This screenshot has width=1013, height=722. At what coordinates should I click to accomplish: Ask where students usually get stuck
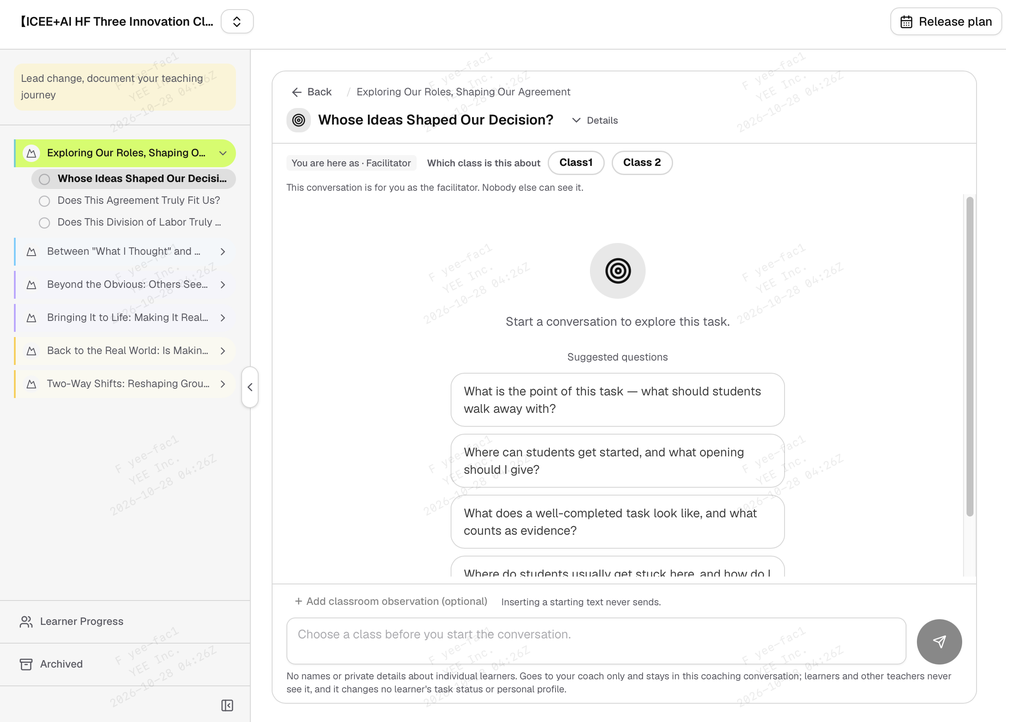[x=618, y=567]
